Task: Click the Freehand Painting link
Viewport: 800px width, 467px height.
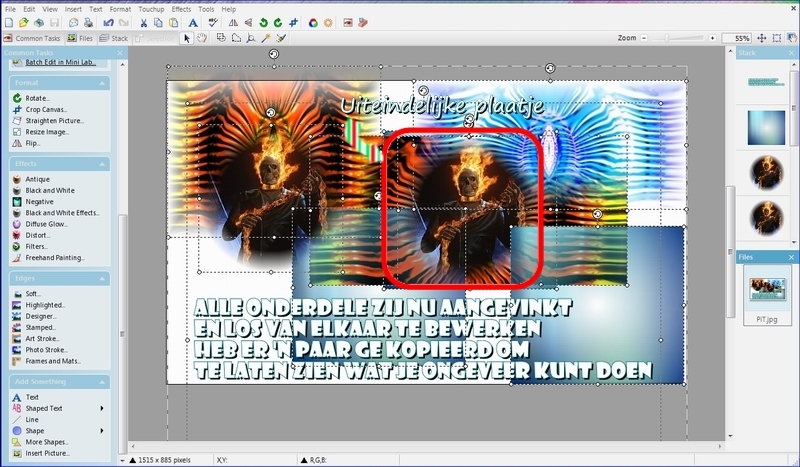Action: [x=55, y=257]
